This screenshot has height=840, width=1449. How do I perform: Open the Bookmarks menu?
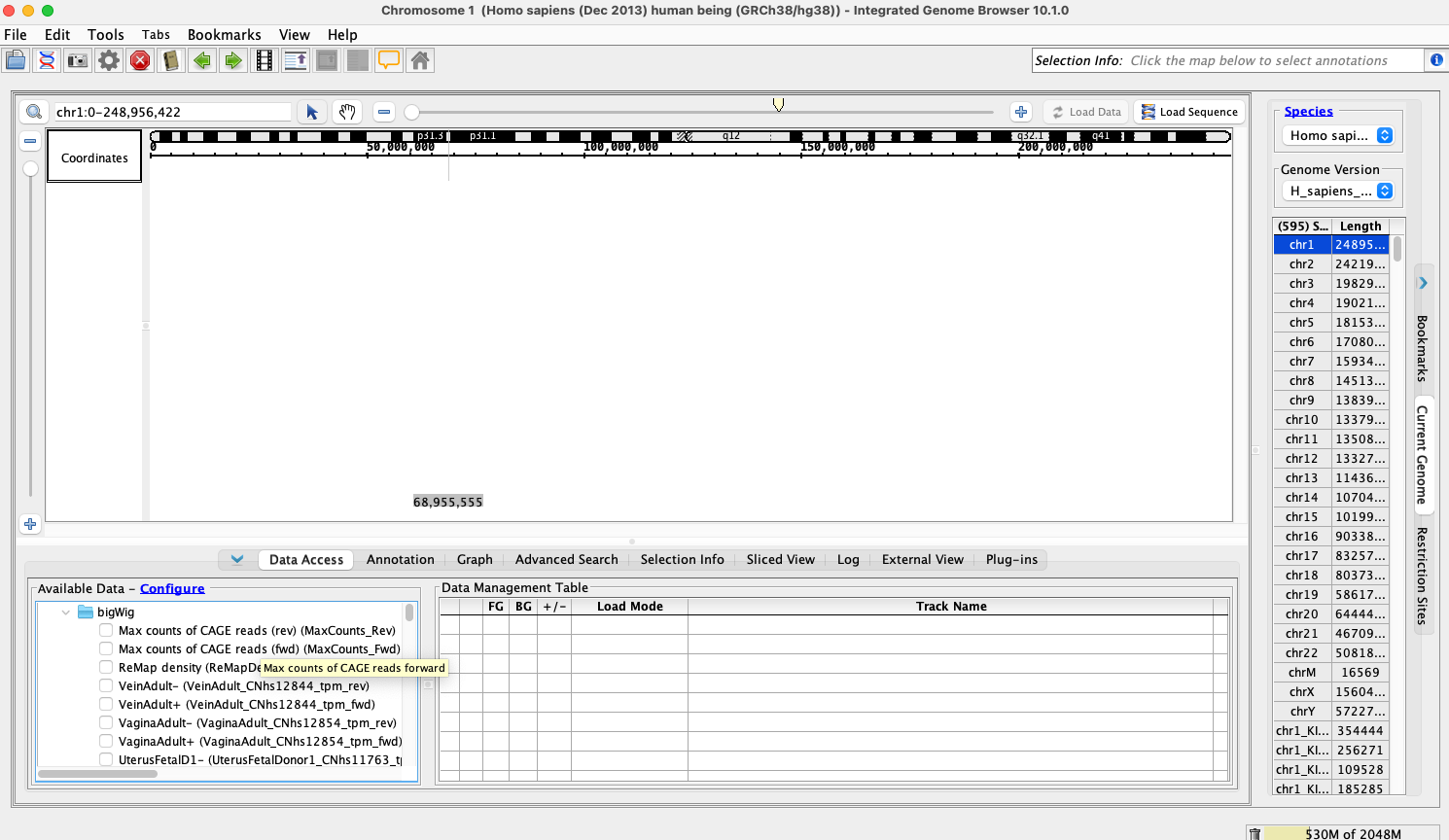(224, 35)
